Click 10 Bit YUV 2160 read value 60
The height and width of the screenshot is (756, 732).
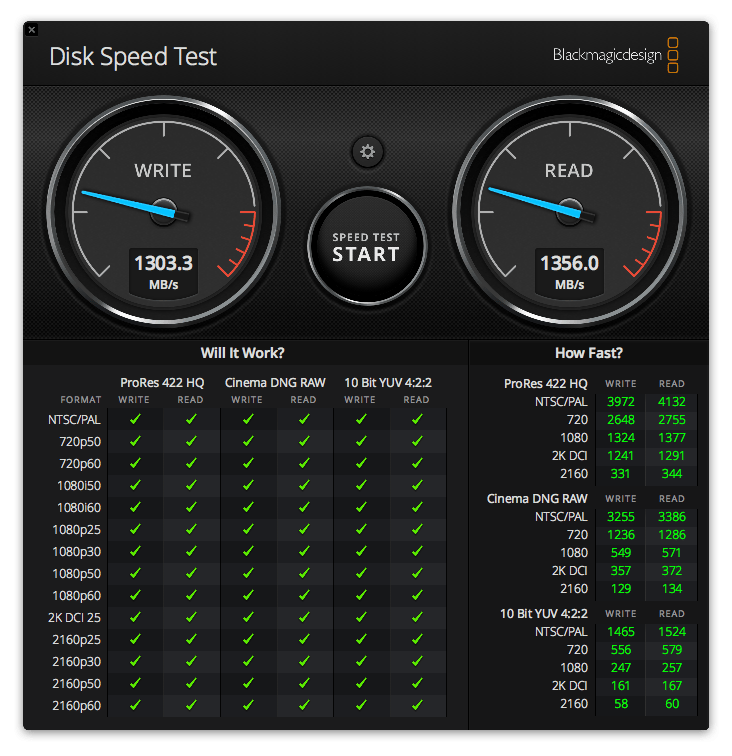(x=672, y=704)
